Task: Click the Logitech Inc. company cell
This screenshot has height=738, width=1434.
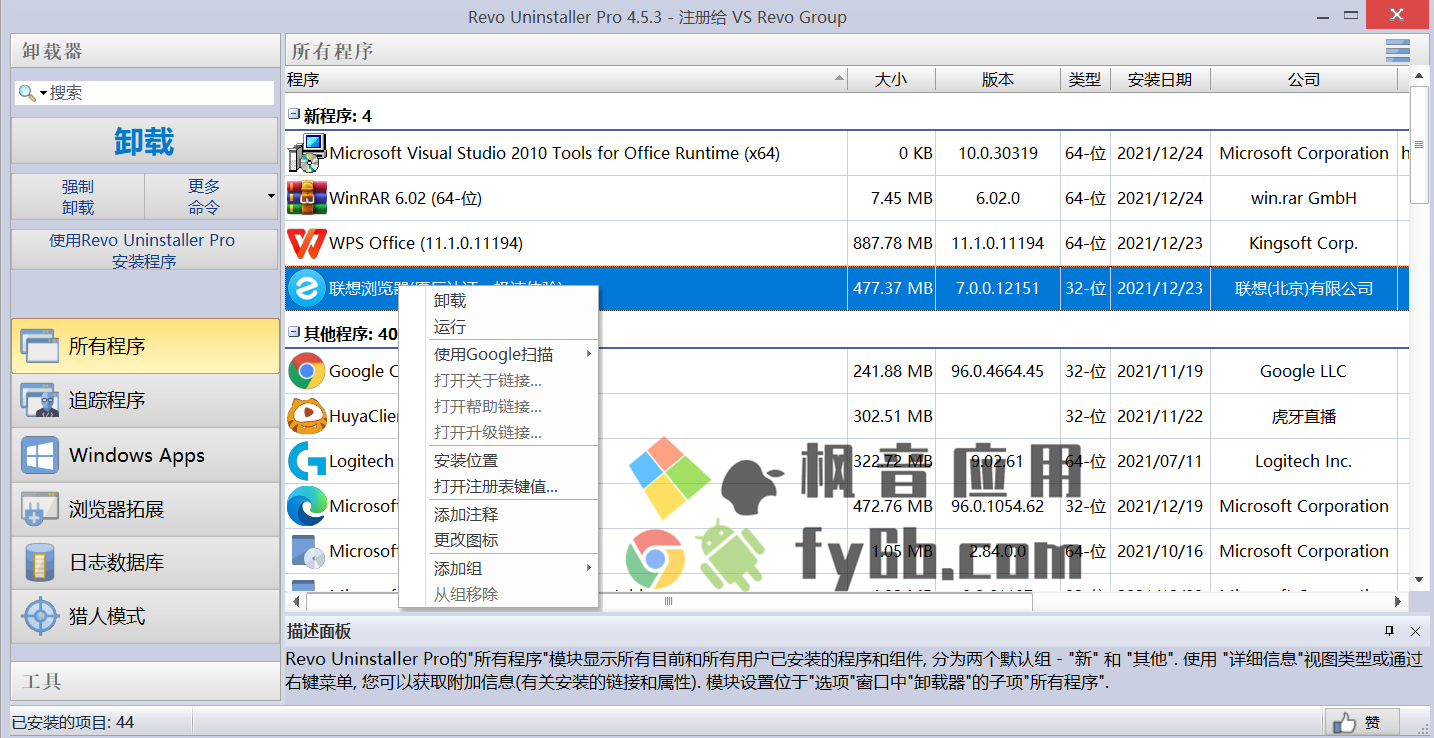Action: 1304,461
